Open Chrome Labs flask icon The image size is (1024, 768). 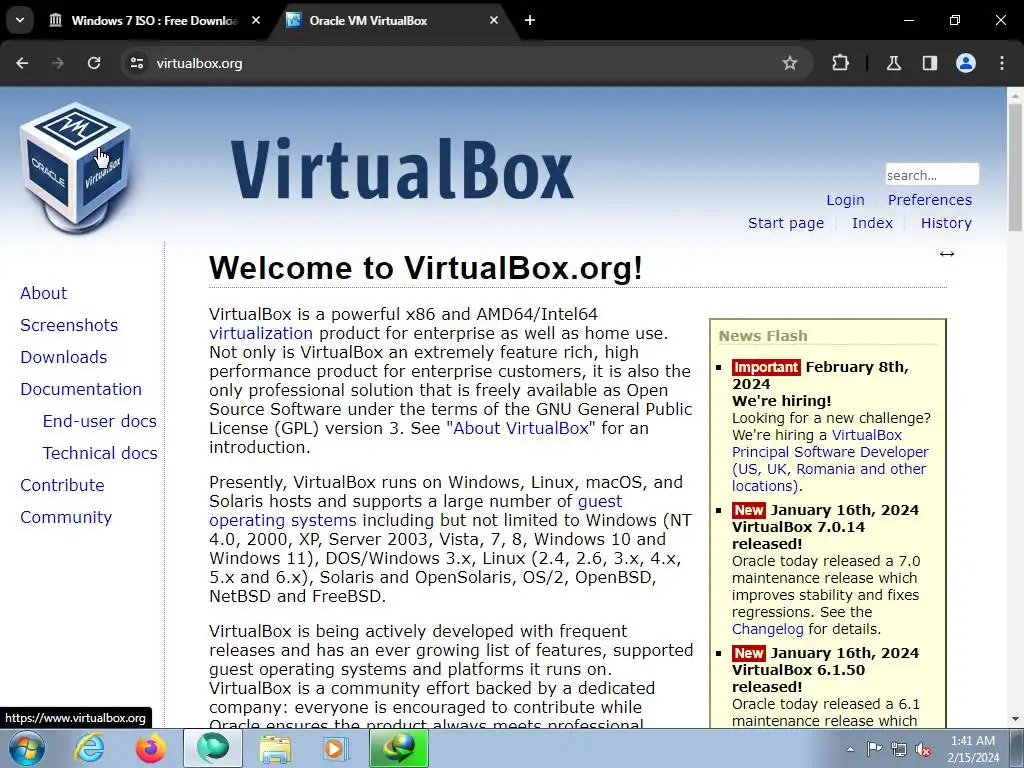(x=894, y=63)
